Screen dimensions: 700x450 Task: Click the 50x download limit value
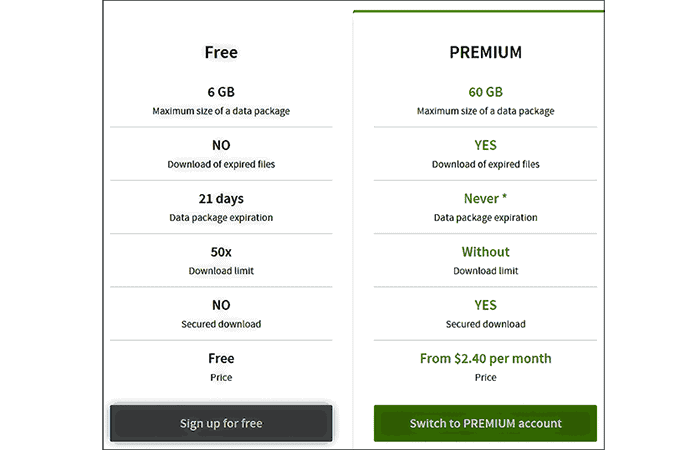pos(221,252)
